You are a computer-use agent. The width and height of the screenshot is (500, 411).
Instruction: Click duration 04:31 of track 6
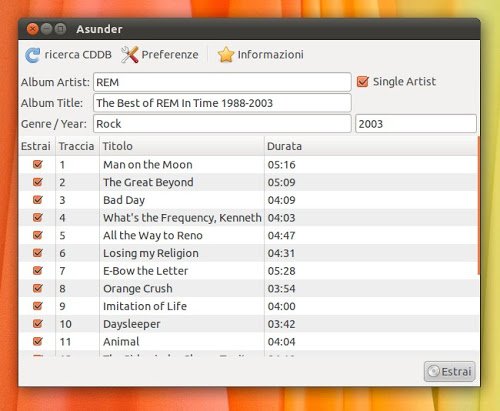pos(281,253)
